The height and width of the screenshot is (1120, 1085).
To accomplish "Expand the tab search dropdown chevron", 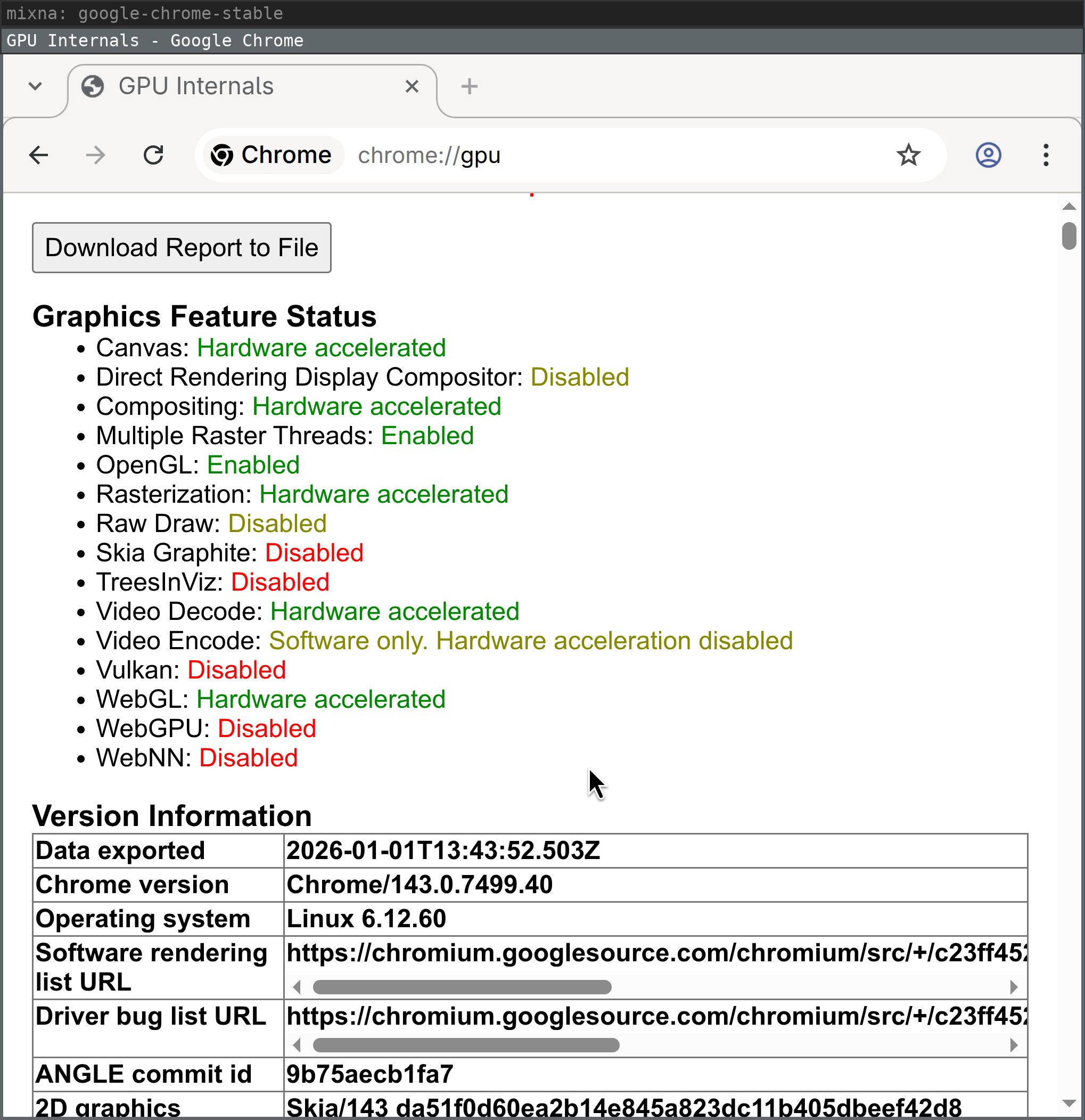I will (x=36, y=86).
